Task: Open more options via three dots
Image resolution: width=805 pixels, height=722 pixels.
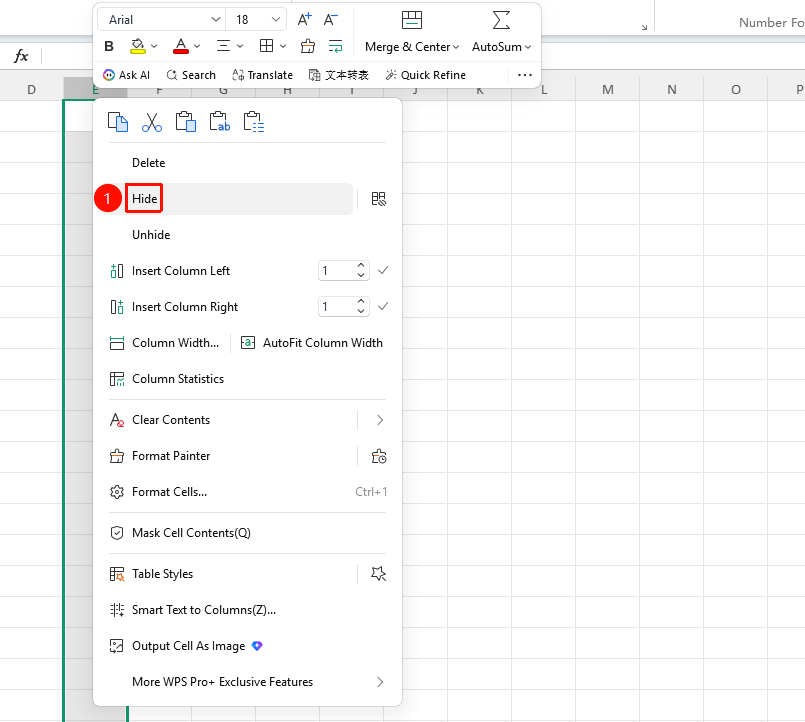Action: [x=525, y=75]
